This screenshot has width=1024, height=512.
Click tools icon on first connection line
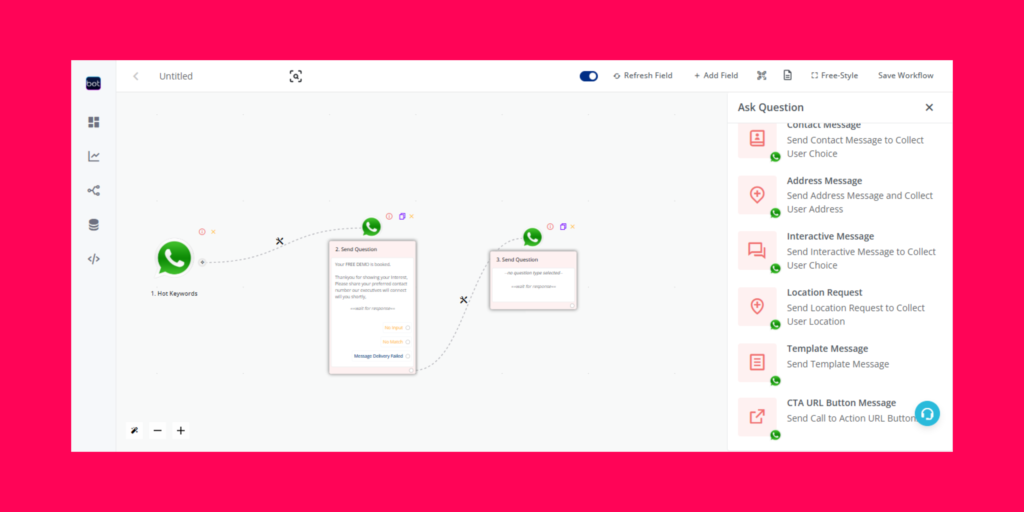(280, 241)
